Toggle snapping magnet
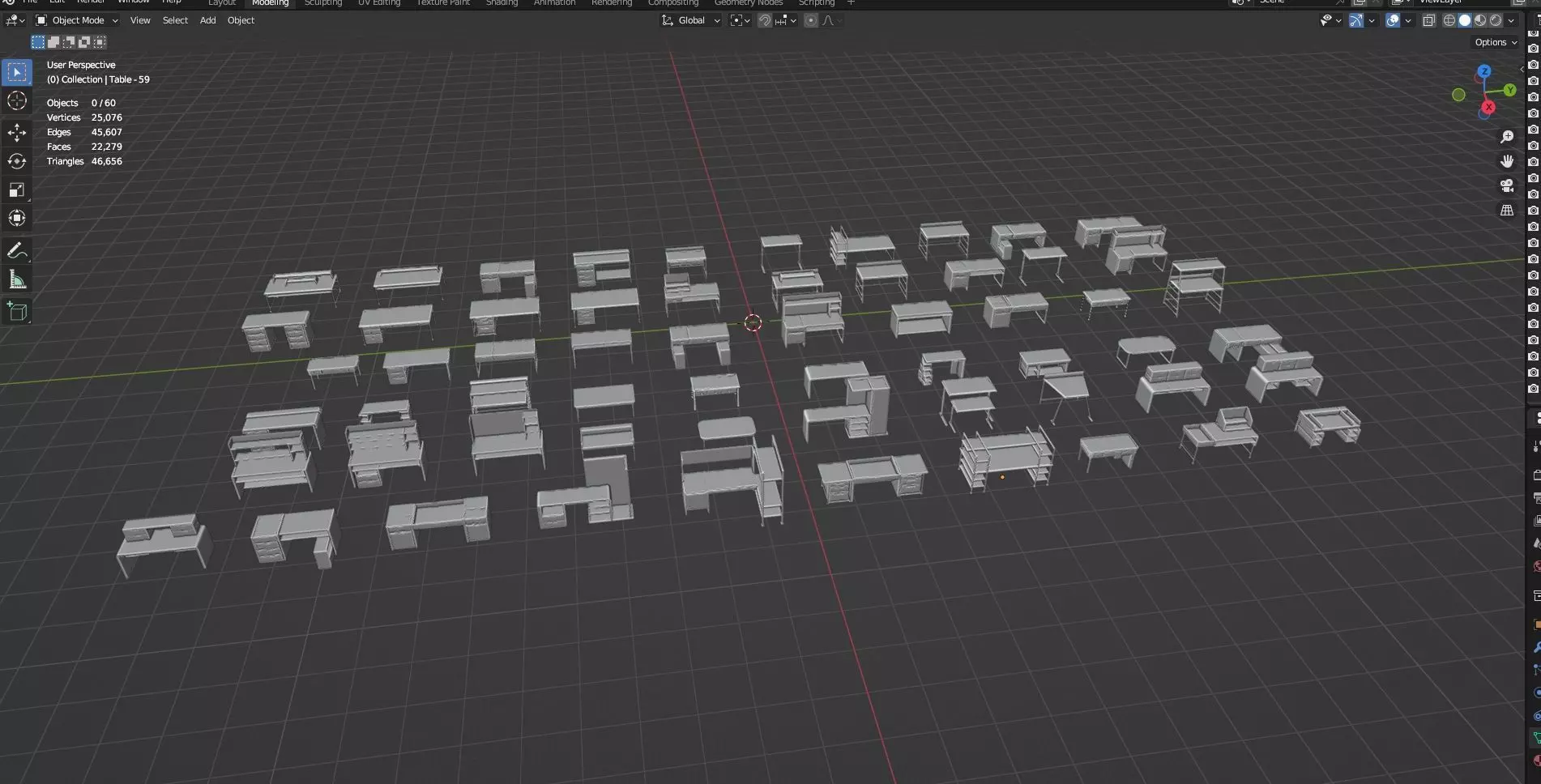Viewport: 1541px width, 784px height. click(x=764, y=20)
